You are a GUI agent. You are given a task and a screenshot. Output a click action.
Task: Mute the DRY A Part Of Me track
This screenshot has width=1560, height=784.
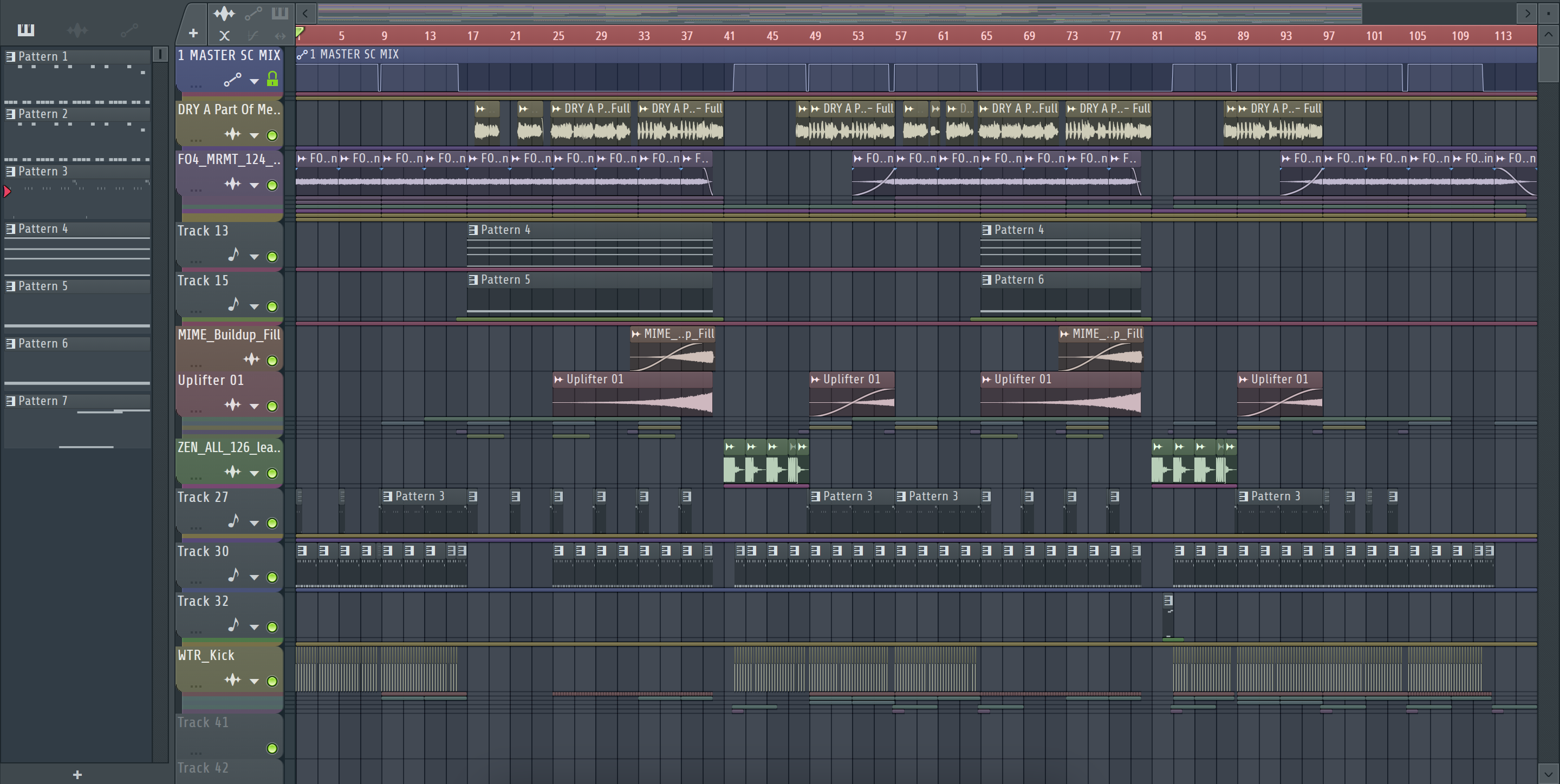coord(272,135)
